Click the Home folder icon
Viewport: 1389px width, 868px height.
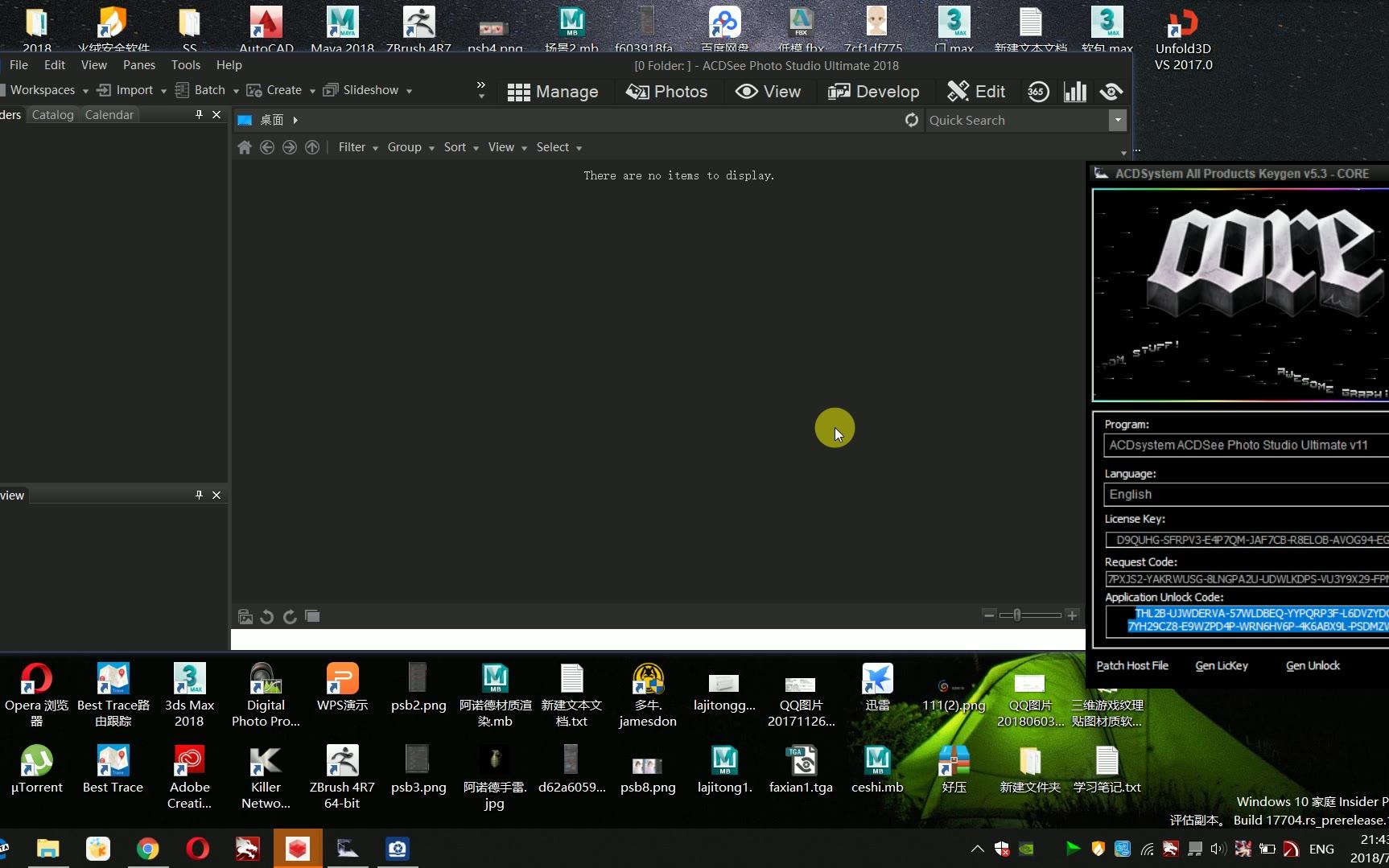click(x=245, y=147)
